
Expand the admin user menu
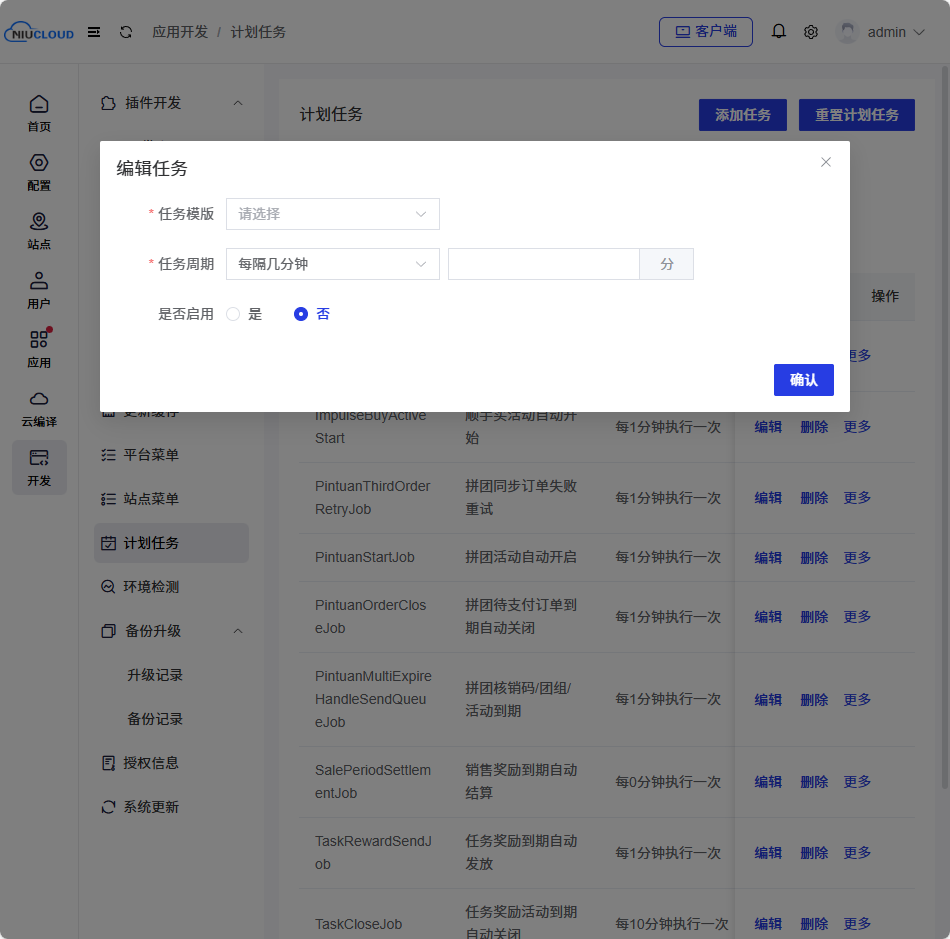point(881,32)
